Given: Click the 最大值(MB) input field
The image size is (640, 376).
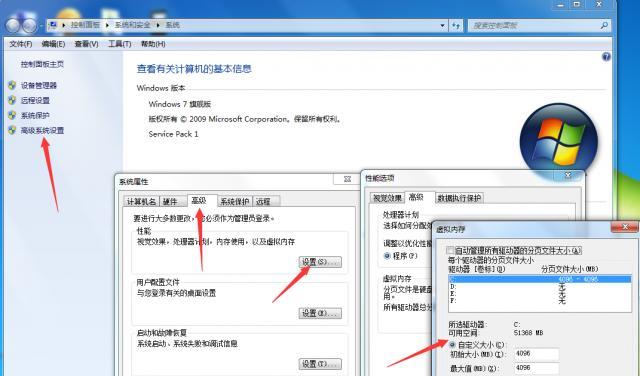Looking at the screenshot, I should coord(536,368).
